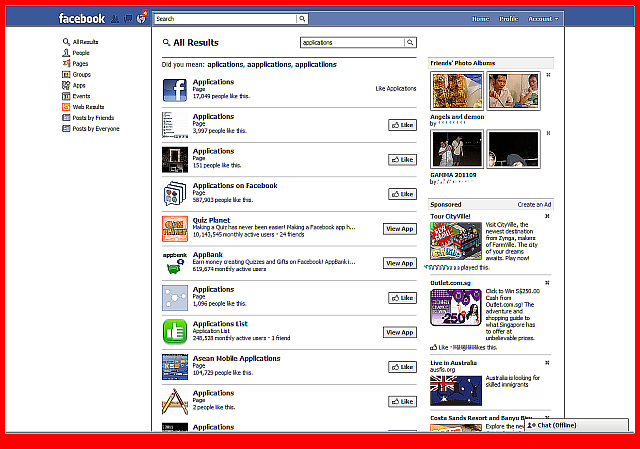
Task: Open the Chat (Offline) bar
Action: coord(576,425)
